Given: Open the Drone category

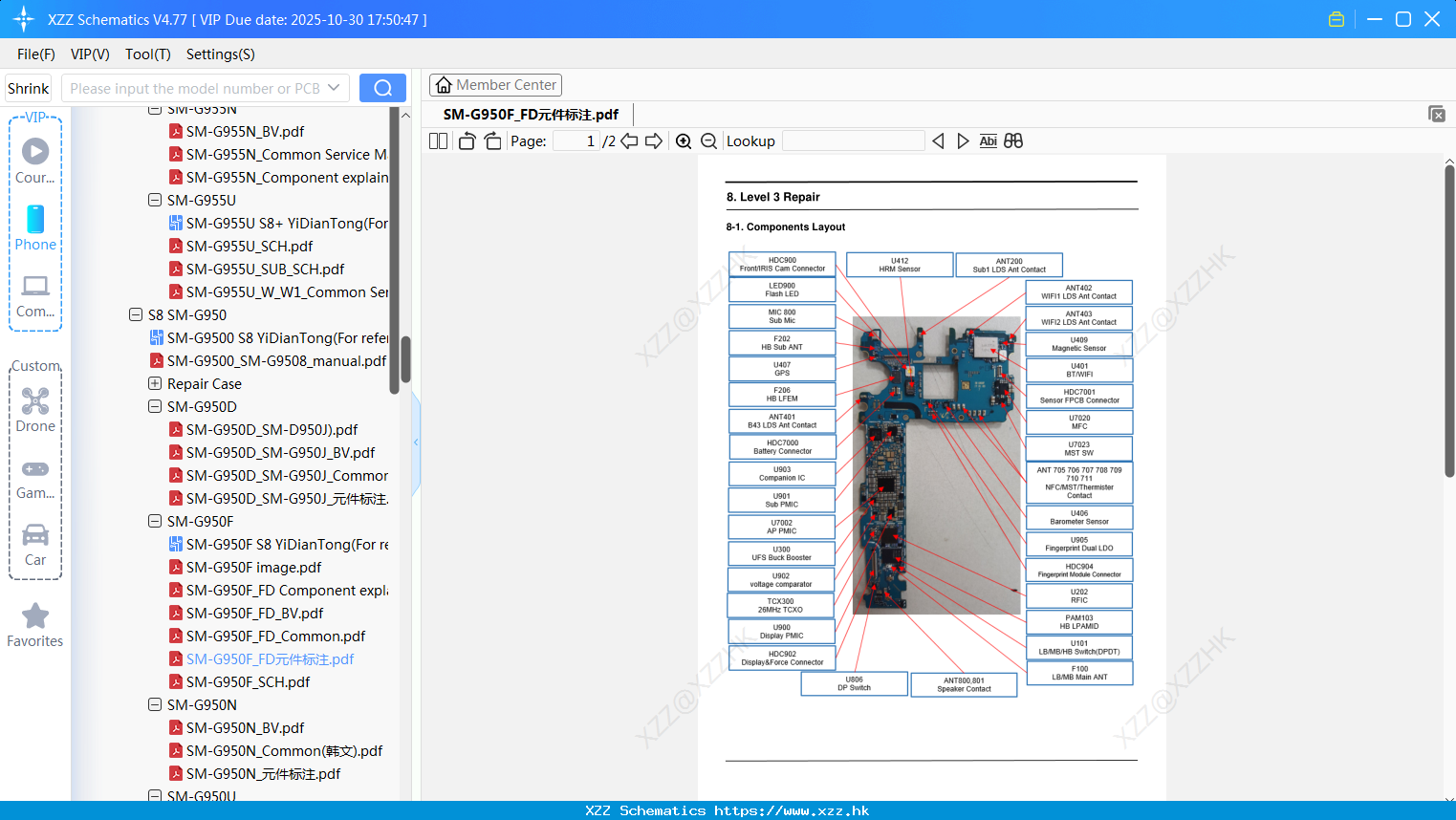Looking at the screenshot, I should click(x=35, y=411).
